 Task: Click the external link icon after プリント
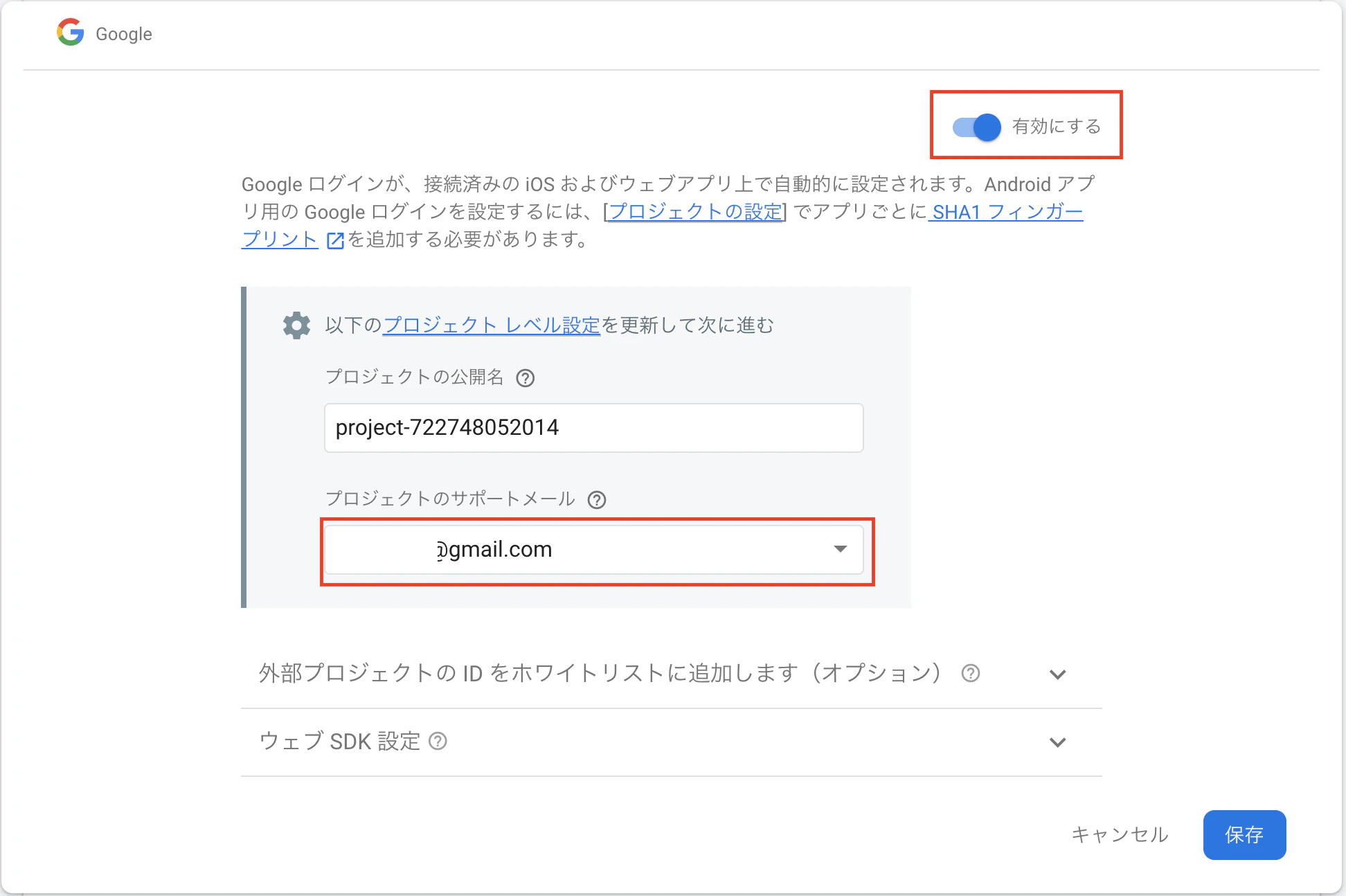point(335,240)
